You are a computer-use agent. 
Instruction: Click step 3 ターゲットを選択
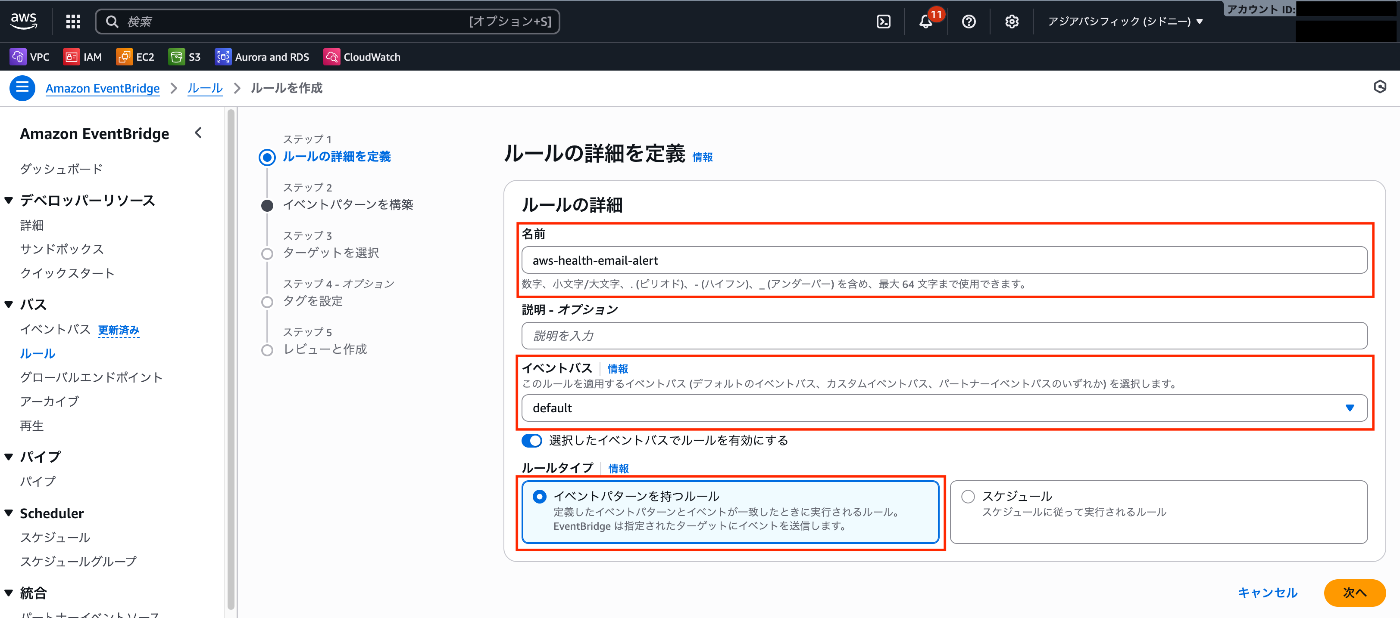pyautogui.click(x=331, y=253)
